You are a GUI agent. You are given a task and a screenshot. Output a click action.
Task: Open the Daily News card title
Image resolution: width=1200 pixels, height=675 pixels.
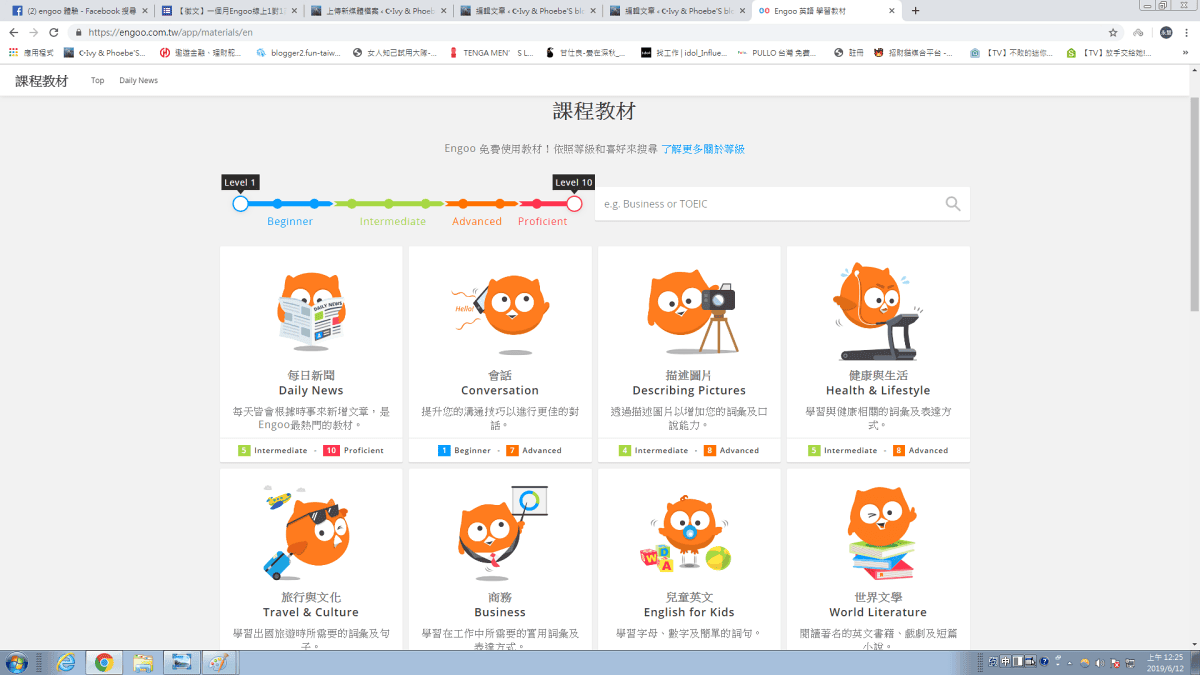tap(311, 390)
